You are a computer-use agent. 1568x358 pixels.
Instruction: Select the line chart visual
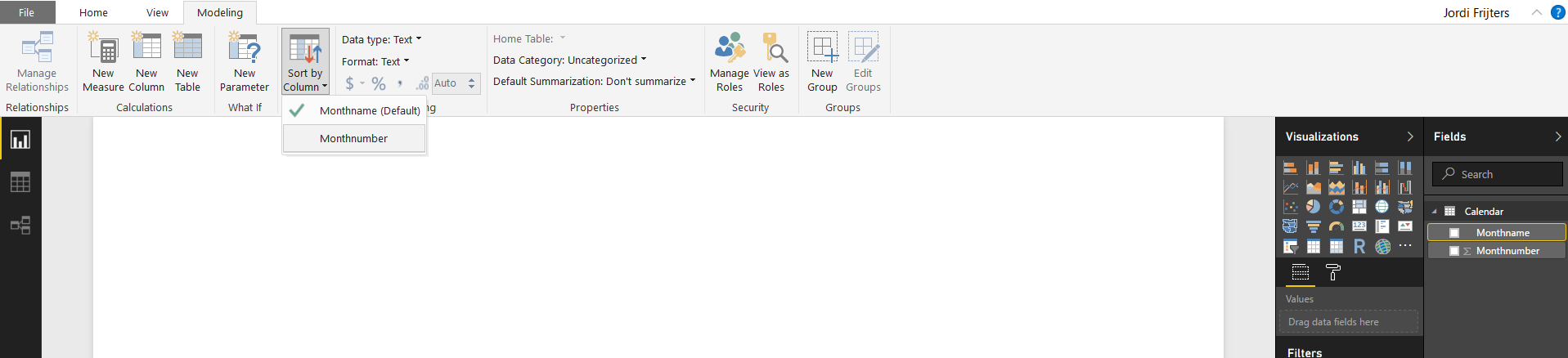tap(1290, 187)
